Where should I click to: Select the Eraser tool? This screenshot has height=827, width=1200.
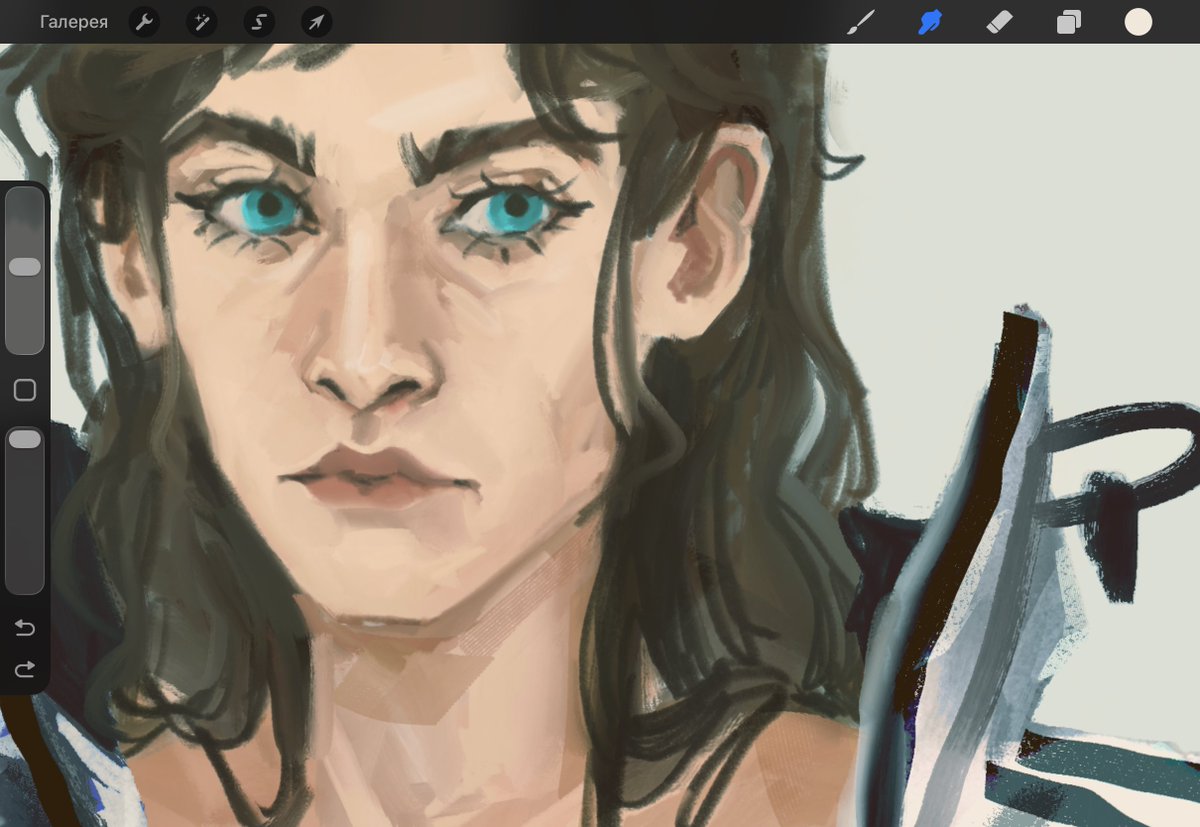point(1000,22)
